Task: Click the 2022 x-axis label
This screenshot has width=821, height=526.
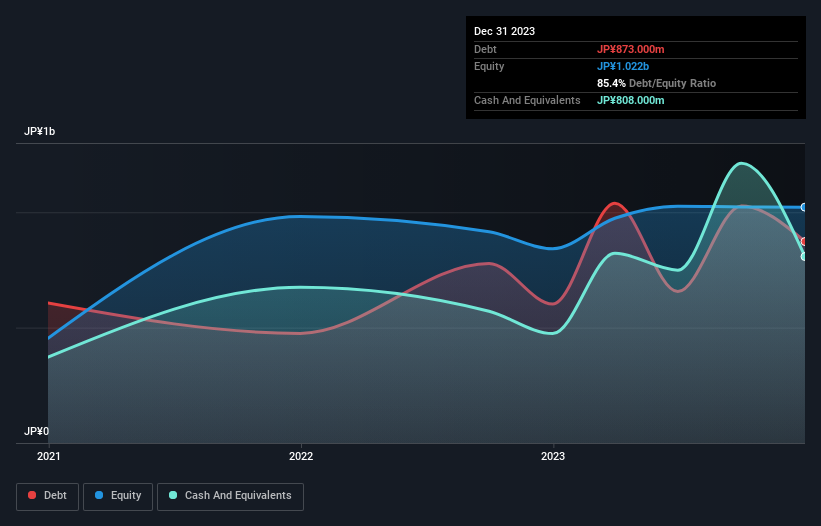Action: pos(301,456)
